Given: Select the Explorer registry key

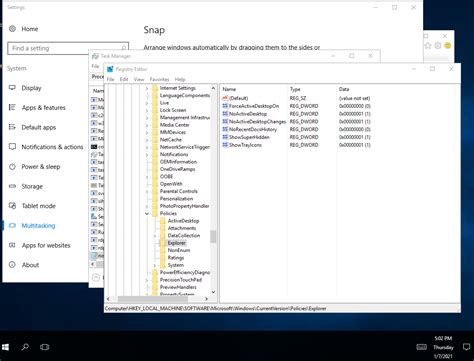Looking at the screenshot, I should click(176, 243).
